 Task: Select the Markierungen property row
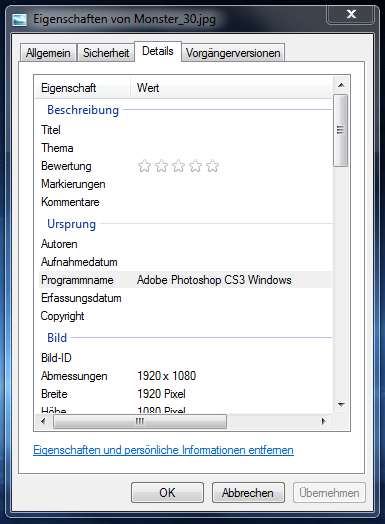click(x=185, y=184)
